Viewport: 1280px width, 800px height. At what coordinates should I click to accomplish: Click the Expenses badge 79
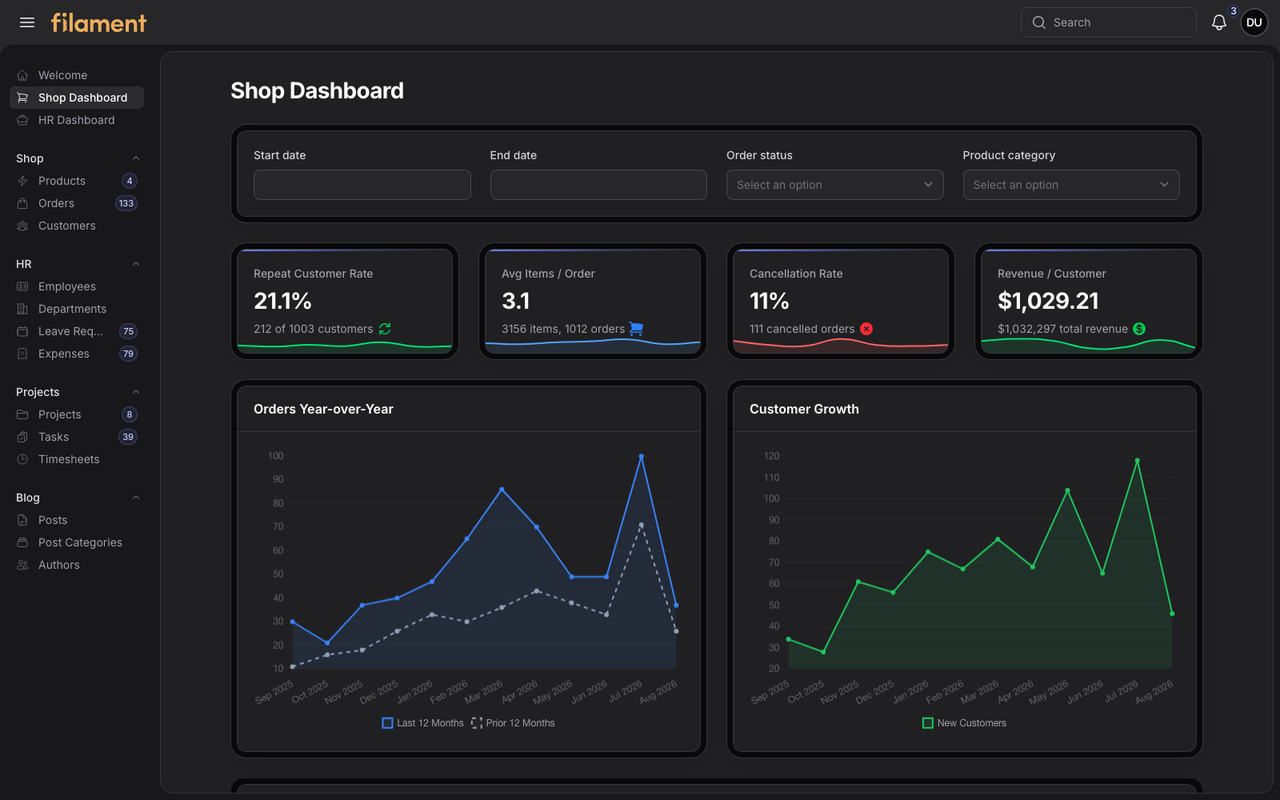coord(128,354)
